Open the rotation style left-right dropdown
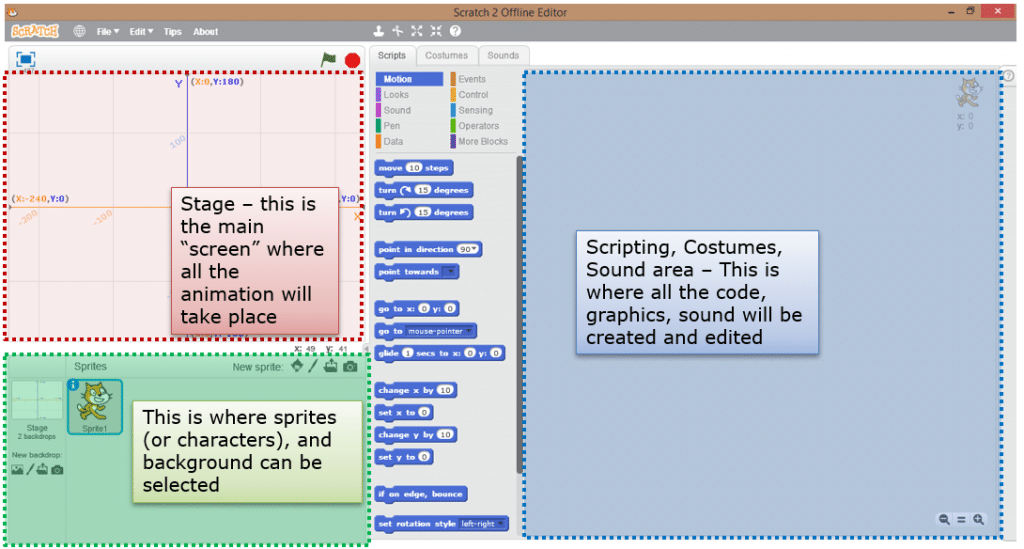The height and width of the screenshot is (549, 1024). [x=483, y=524]
